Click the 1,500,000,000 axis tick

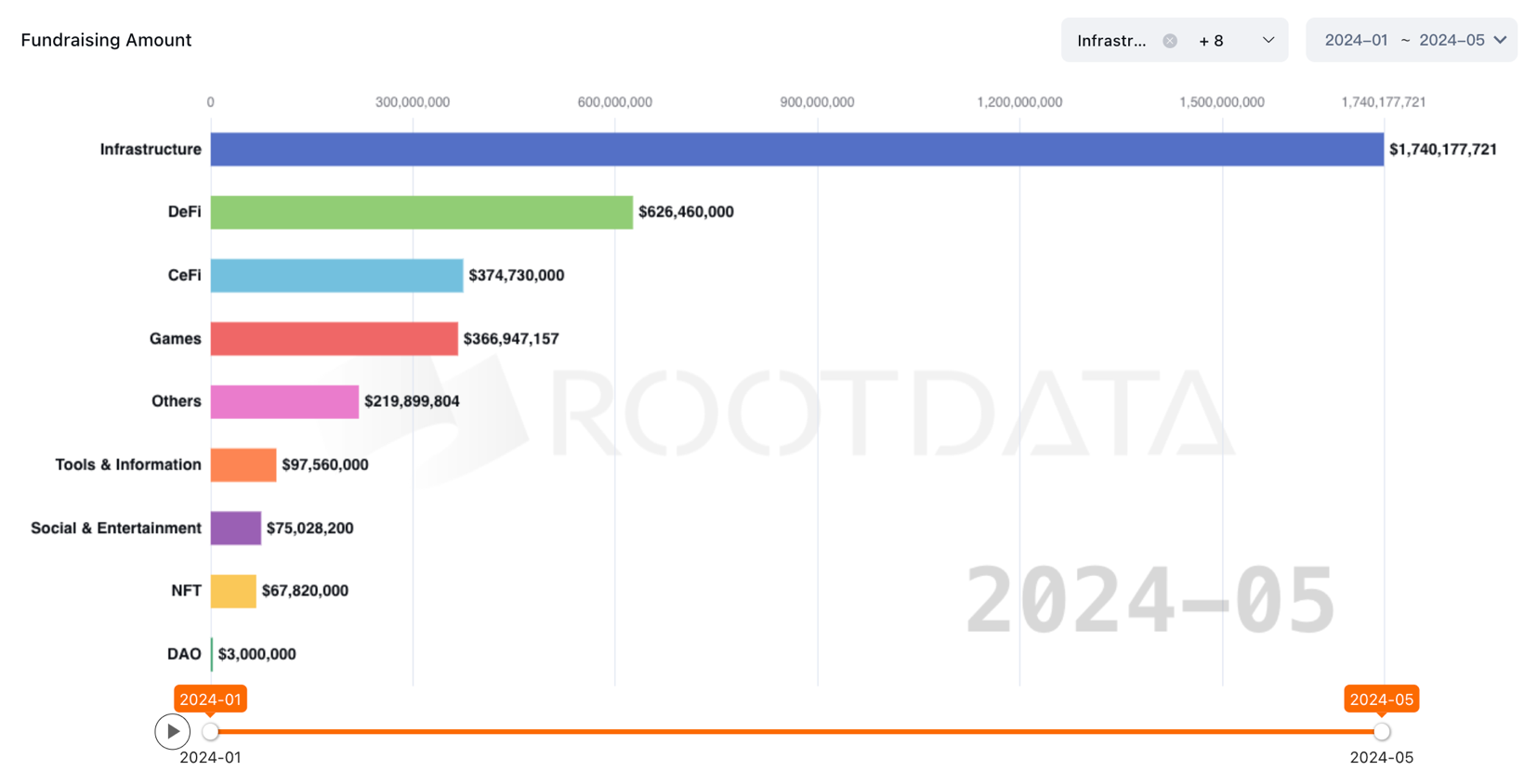coord(1222,102)
